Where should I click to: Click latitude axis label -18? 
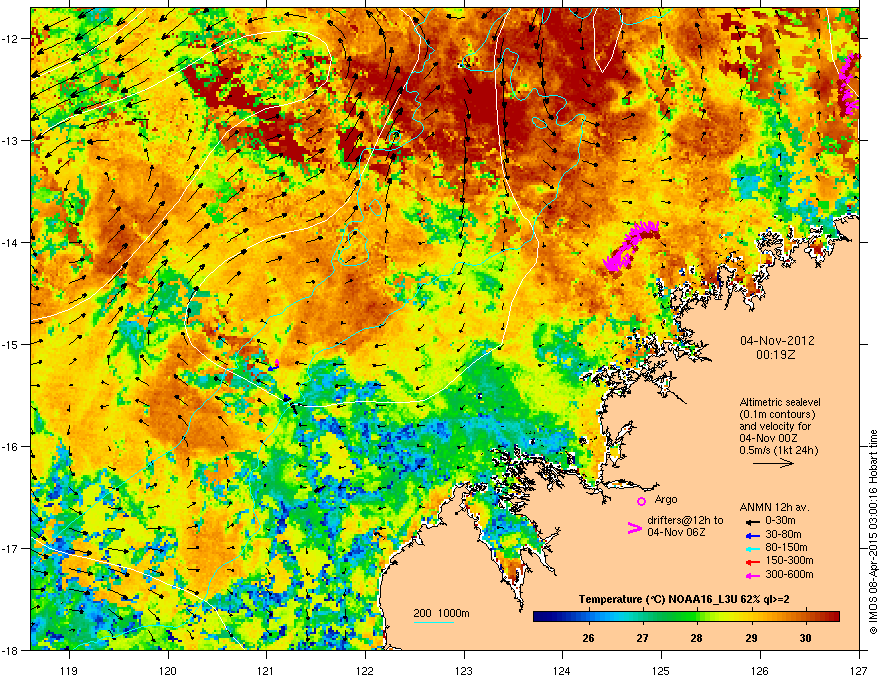[x=11, y=650]
